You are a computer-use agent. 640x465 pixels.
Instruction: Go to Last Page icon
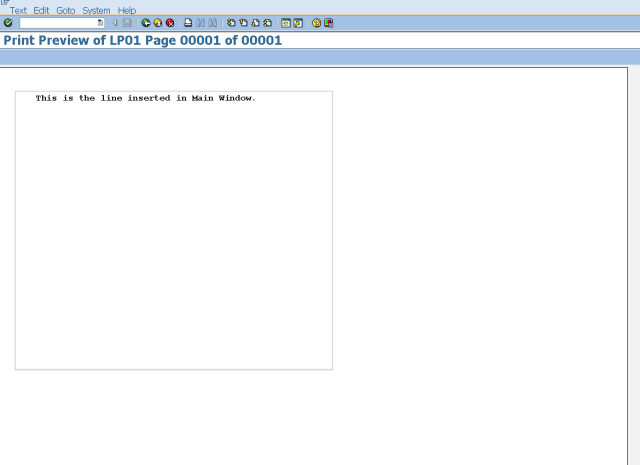pyautogui.click(x=267, y=23)
